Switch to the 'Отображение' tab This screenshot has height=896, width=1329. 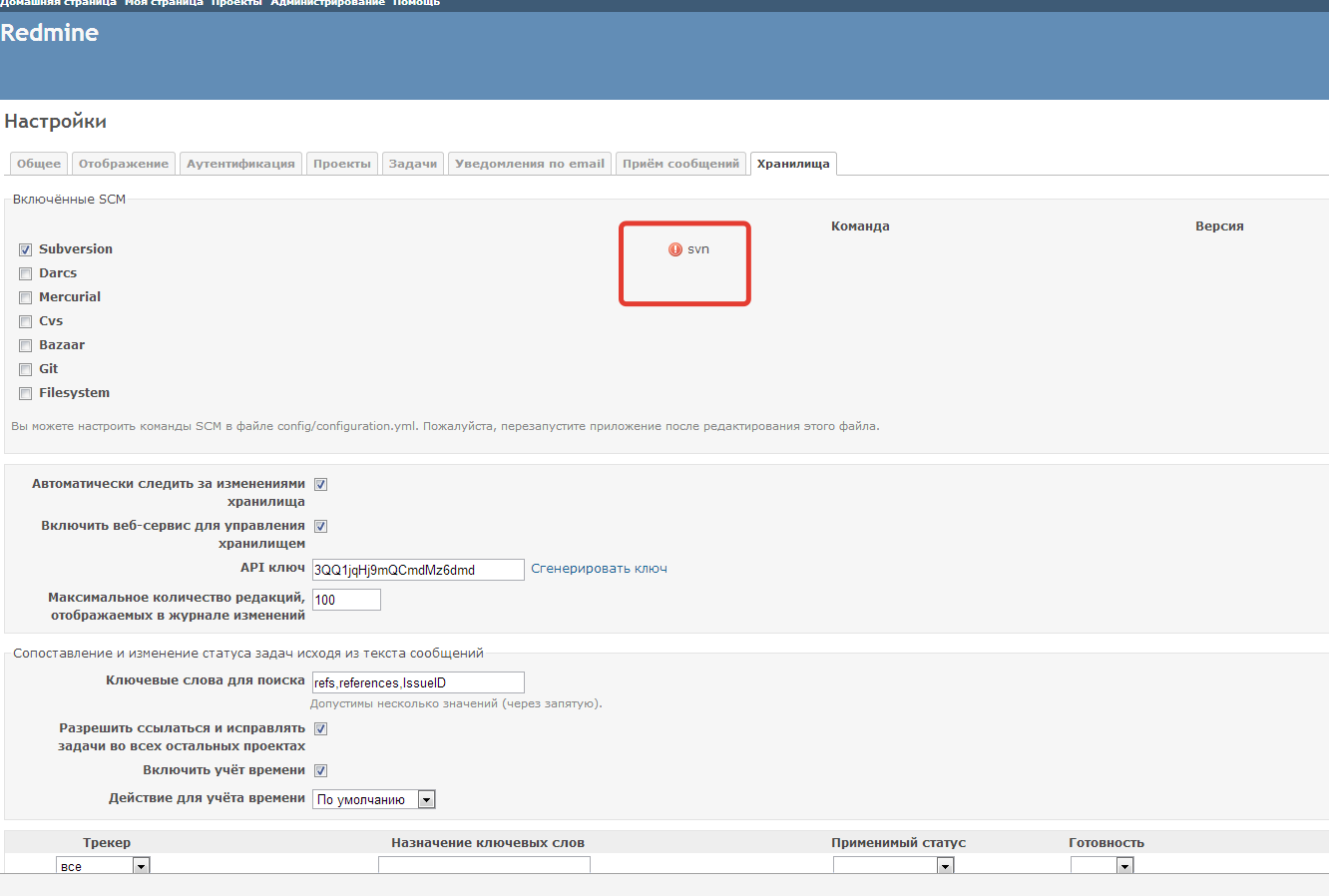coord(124,164)
